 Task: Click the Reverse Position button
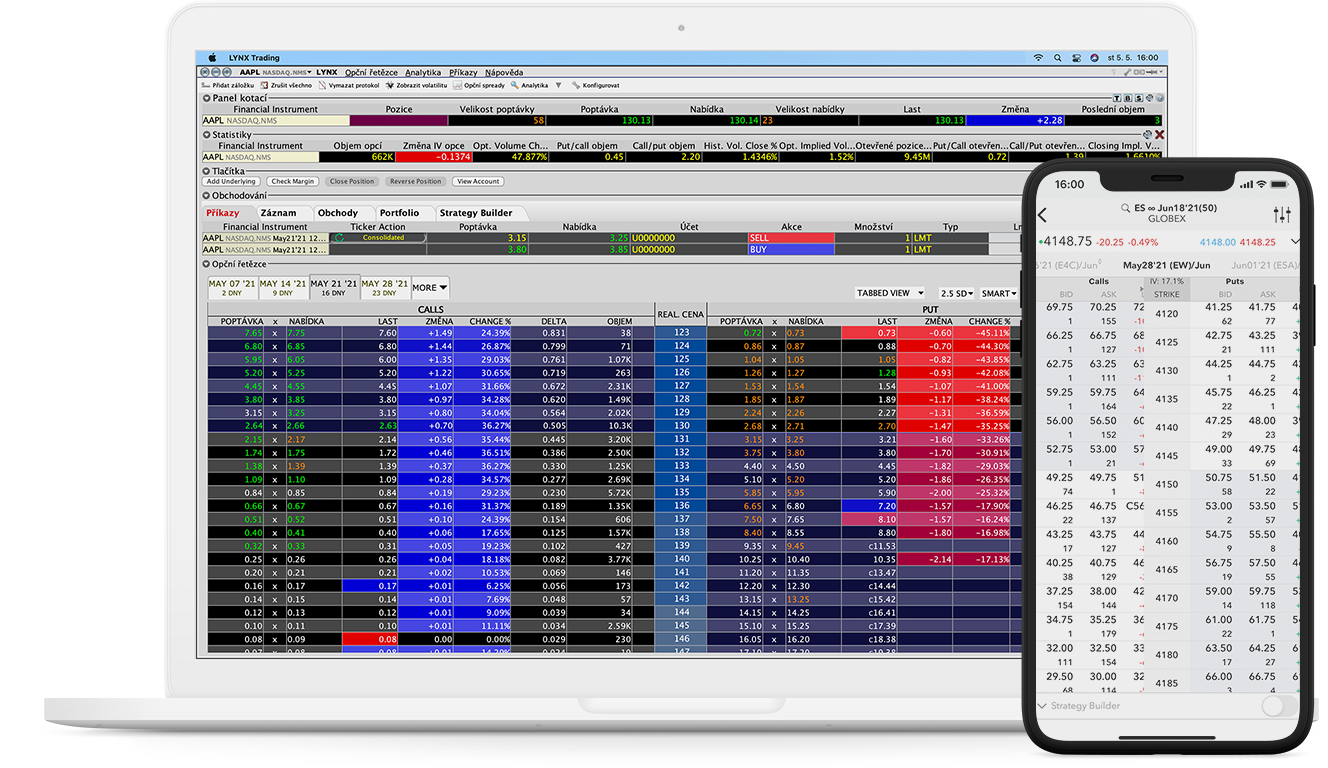coord(415,182)
